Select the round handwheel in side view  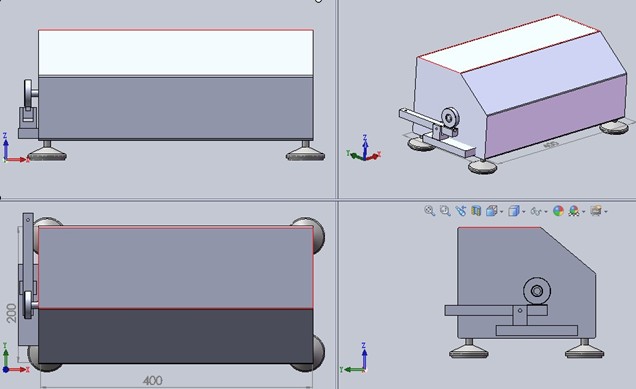[537, 291]
